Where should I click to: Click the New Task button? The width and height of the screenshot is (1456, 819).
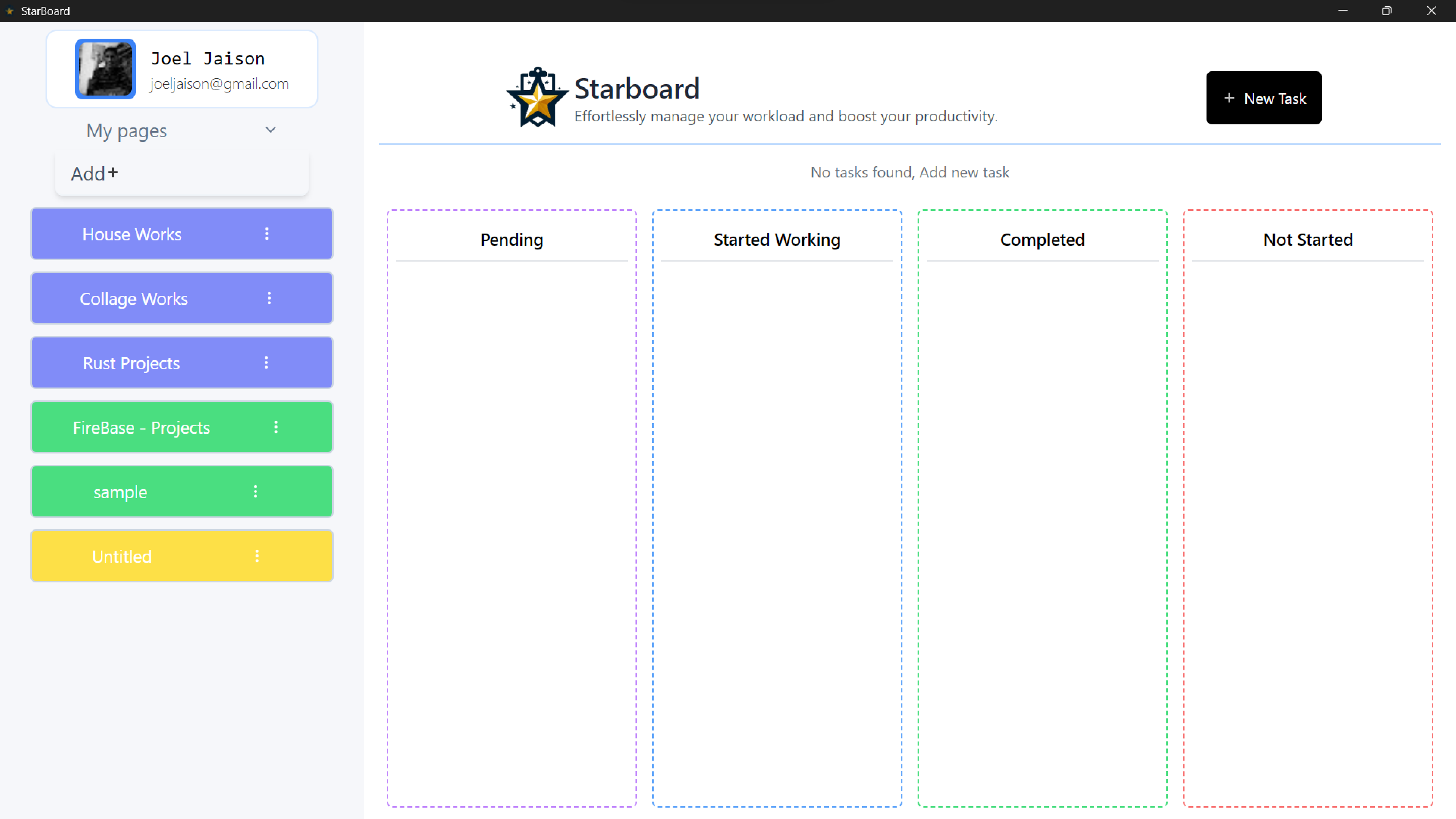point(1264,97)
